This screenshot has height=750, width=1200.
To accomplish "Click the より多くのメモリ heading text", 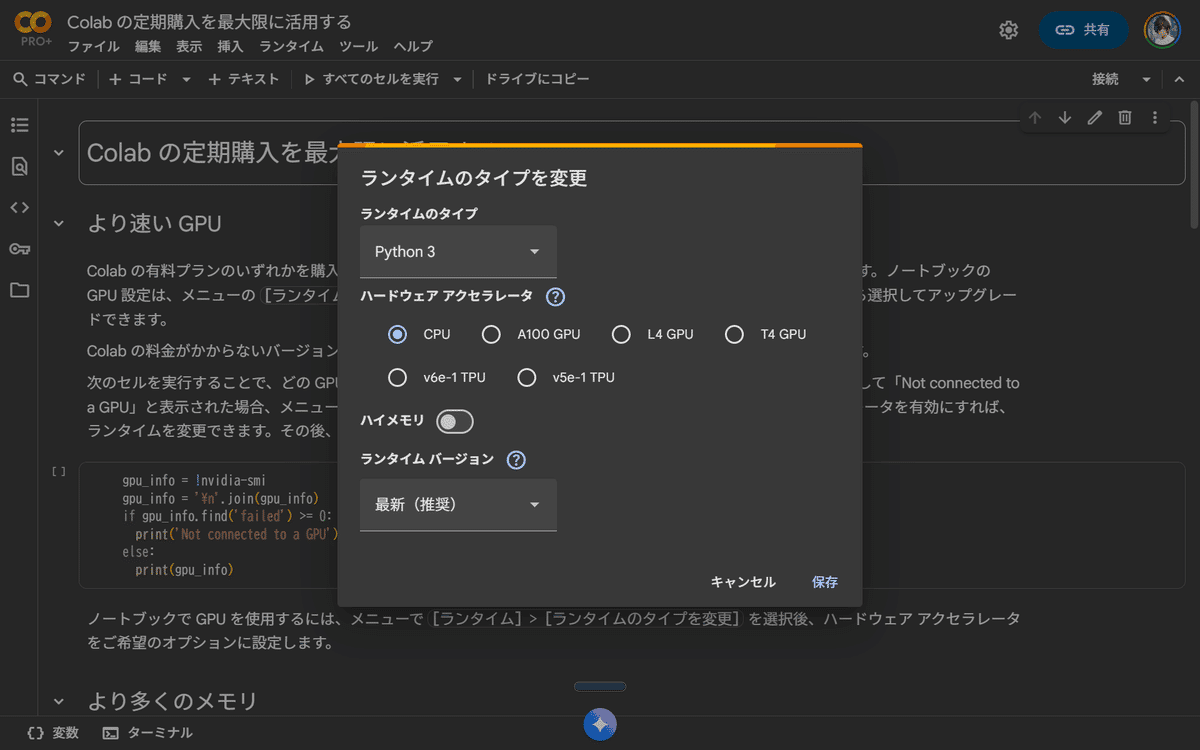I will [x=172, y=701].
